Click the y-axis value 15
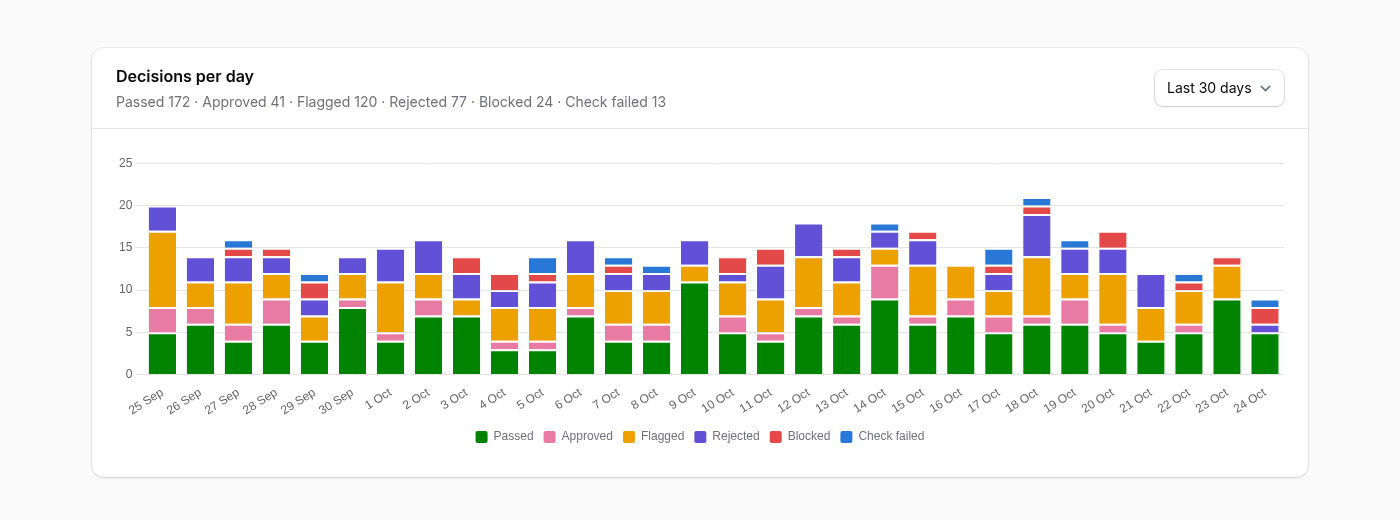The height and width of the screenshot is (520, 1400). click(125, 247)
